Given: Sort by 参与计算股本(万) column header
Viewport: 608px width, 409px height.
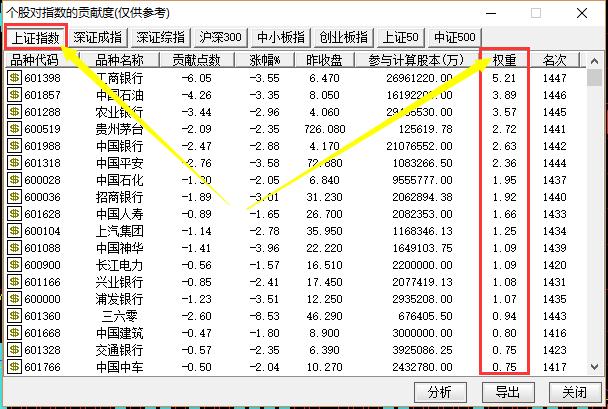Looking at the screenshot, I should [x=416, y=60].
